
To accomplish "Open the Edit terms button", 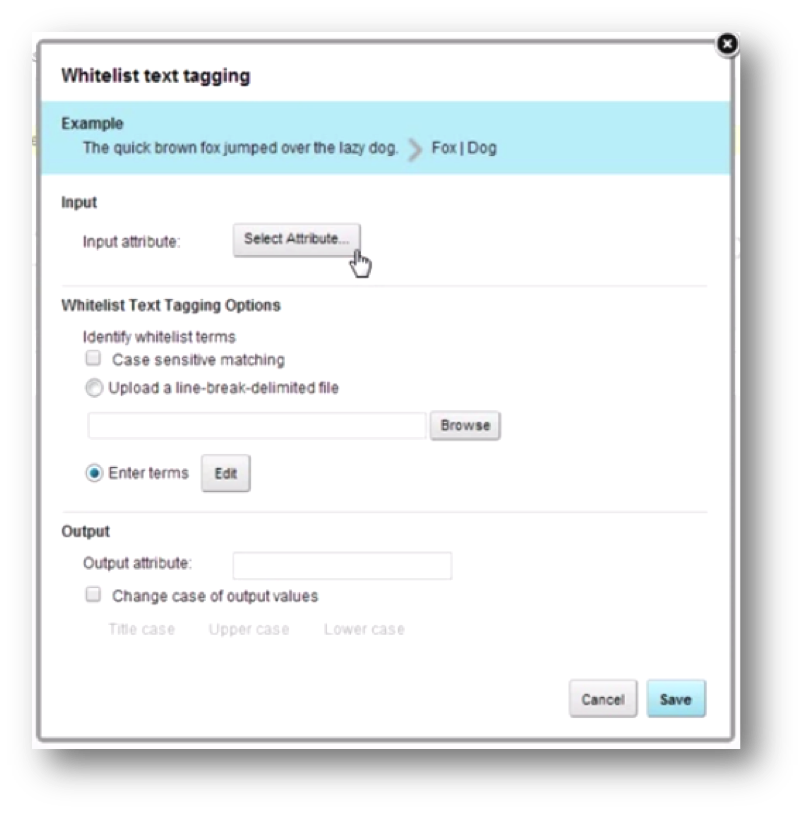I will (x=226, y=473).
